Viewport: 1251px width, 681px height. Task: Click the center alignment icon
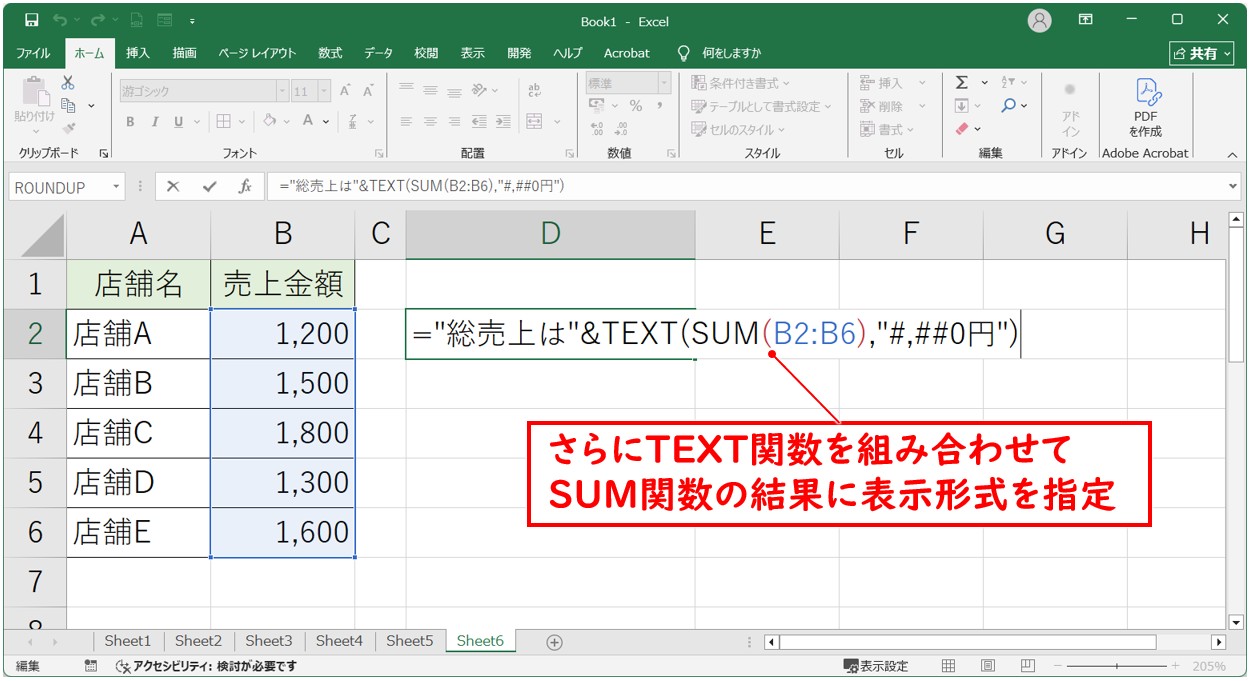tap(431, 121)
